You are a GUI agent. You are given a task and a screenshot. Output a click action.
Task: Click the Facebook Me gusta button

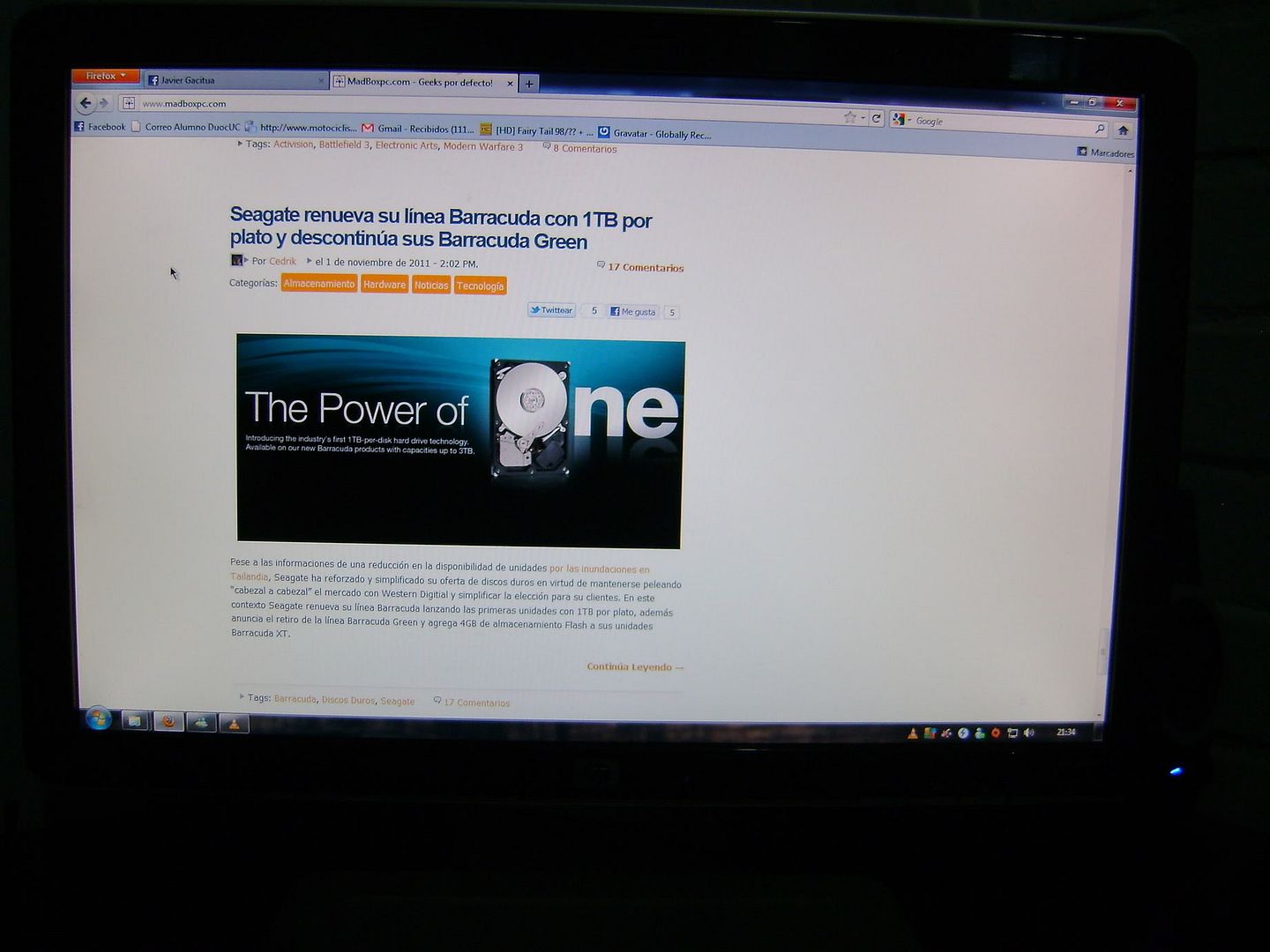[x=632, y=312]
